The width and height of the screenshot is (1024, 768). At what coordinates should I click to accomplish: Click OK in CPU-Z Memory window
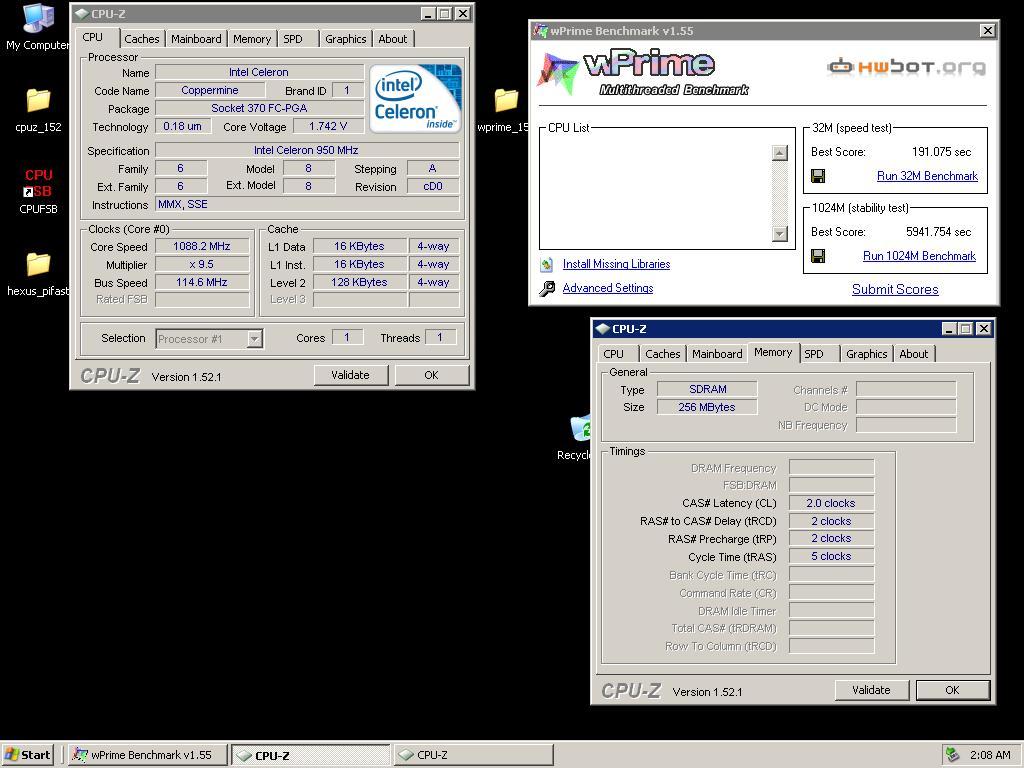pos(953,690)
